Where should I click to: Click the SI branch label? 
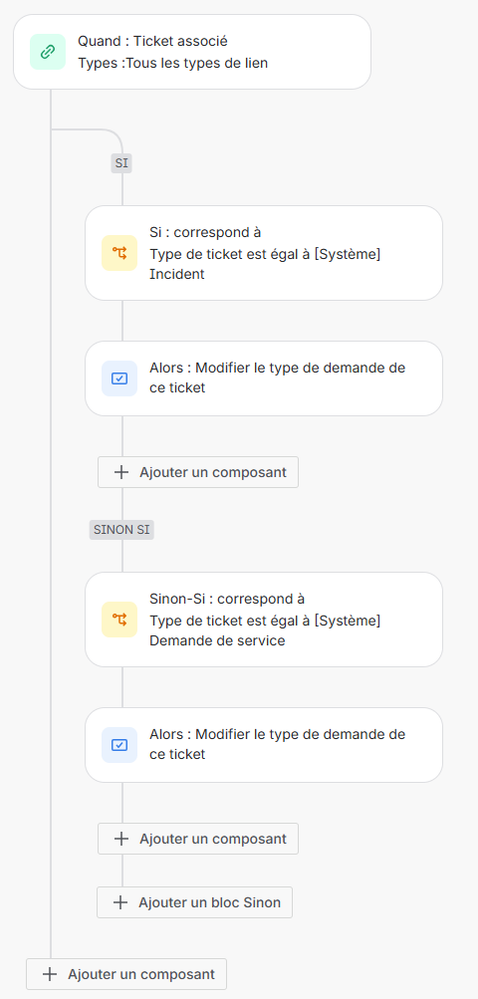pyautogui.click(x=121, y=163)
